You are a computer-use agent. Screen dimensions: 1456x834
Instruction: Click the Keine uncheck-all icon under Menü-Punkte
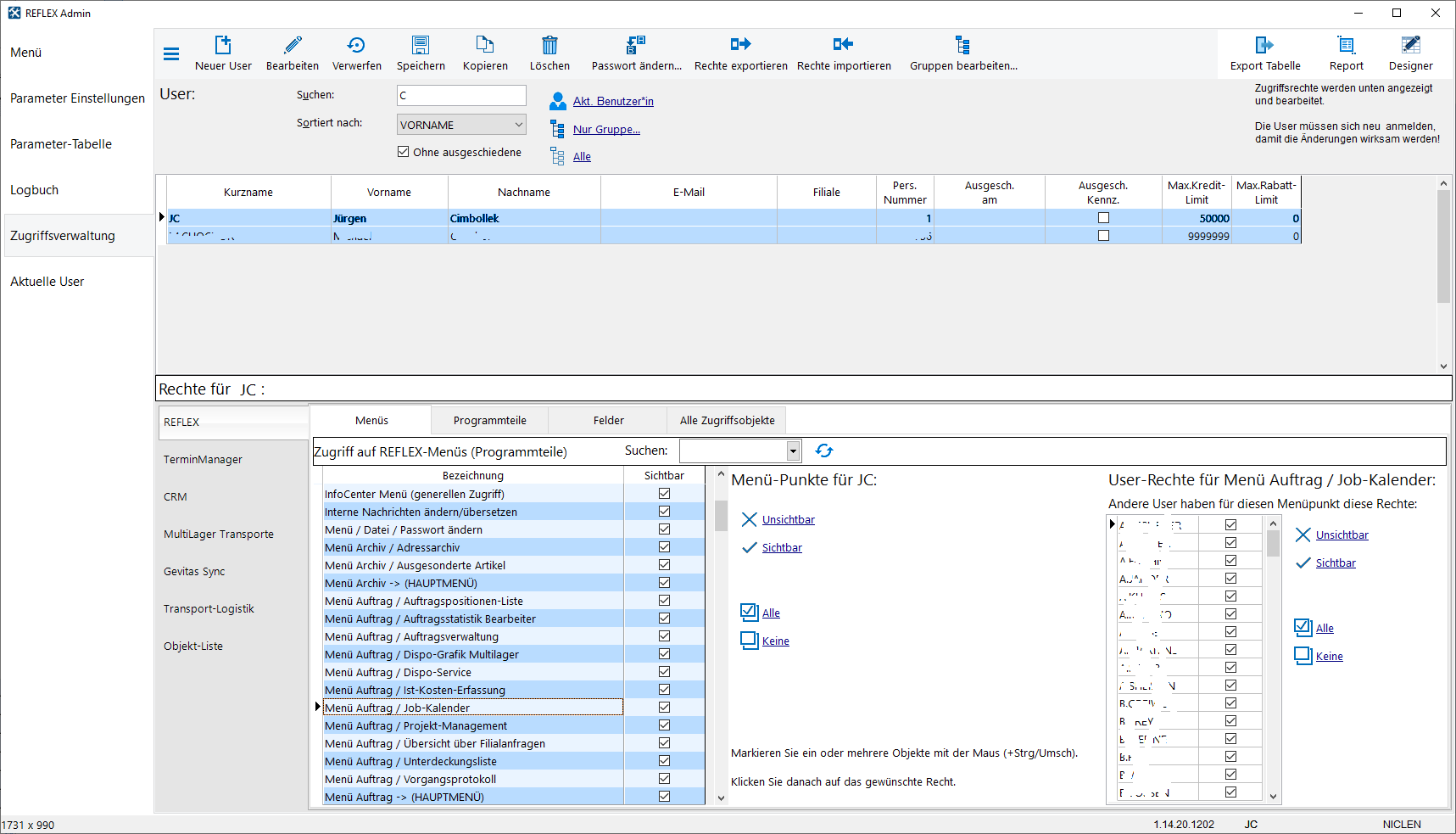(750, 641)
